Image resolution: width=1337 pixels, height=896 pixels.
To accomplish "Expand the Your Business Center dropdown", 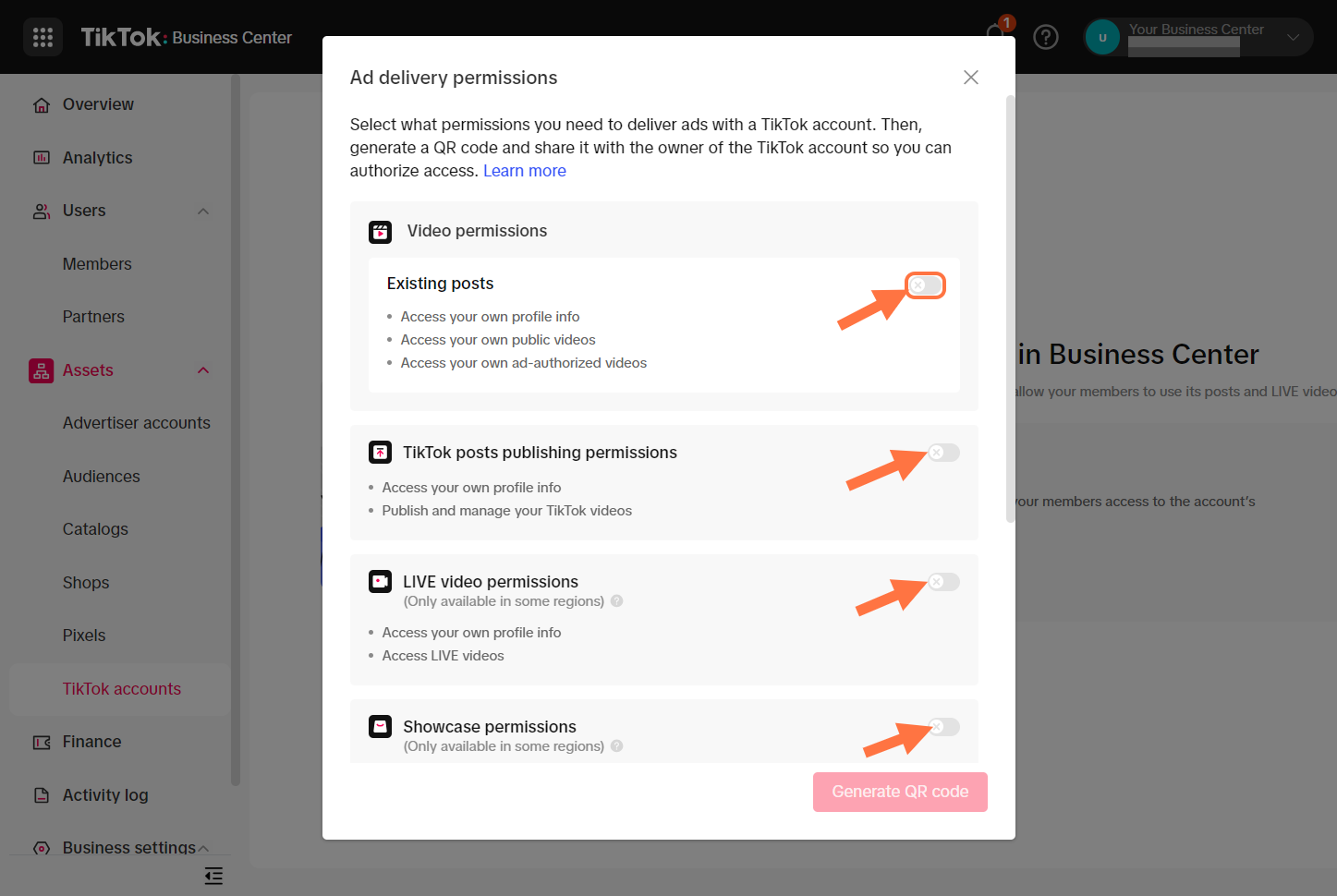I will (1293, 37).
